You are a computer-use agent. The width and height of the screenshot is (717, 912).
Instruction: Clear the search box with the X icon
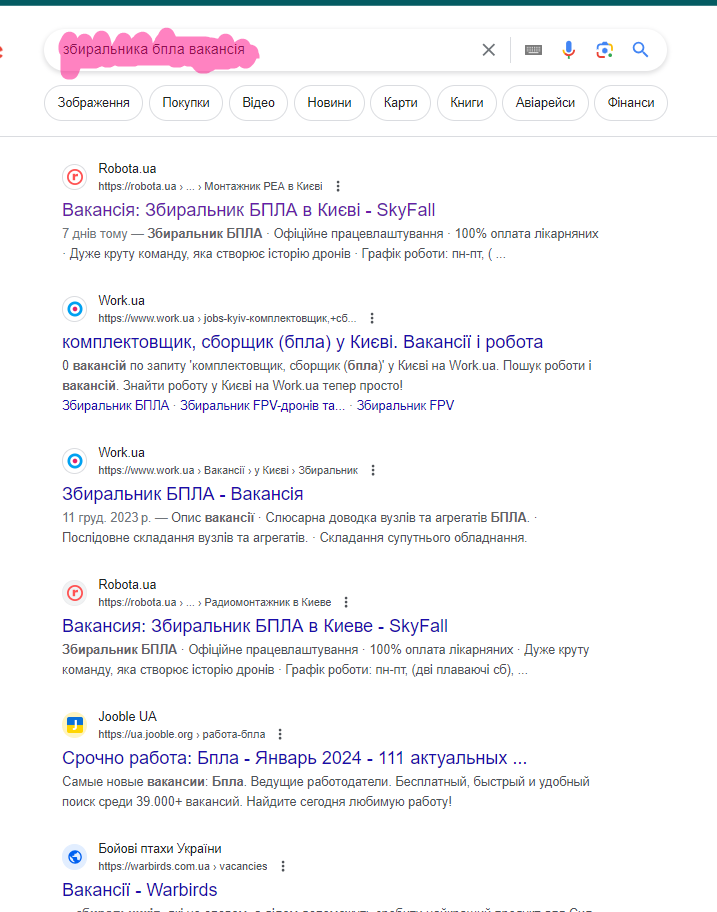[488, 50]
